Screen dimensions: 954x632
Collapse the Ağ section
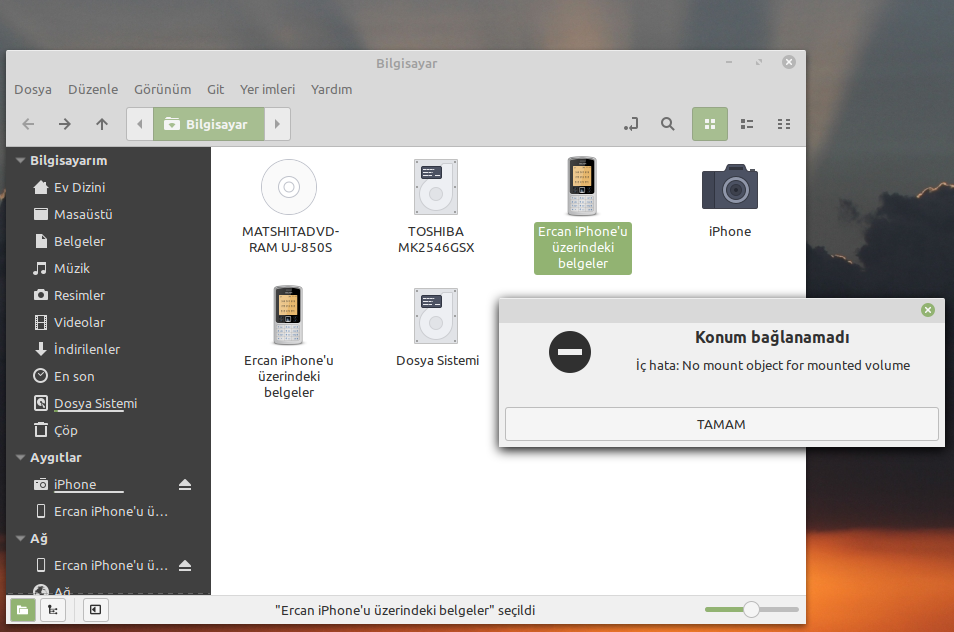click(x=21, y=538)
